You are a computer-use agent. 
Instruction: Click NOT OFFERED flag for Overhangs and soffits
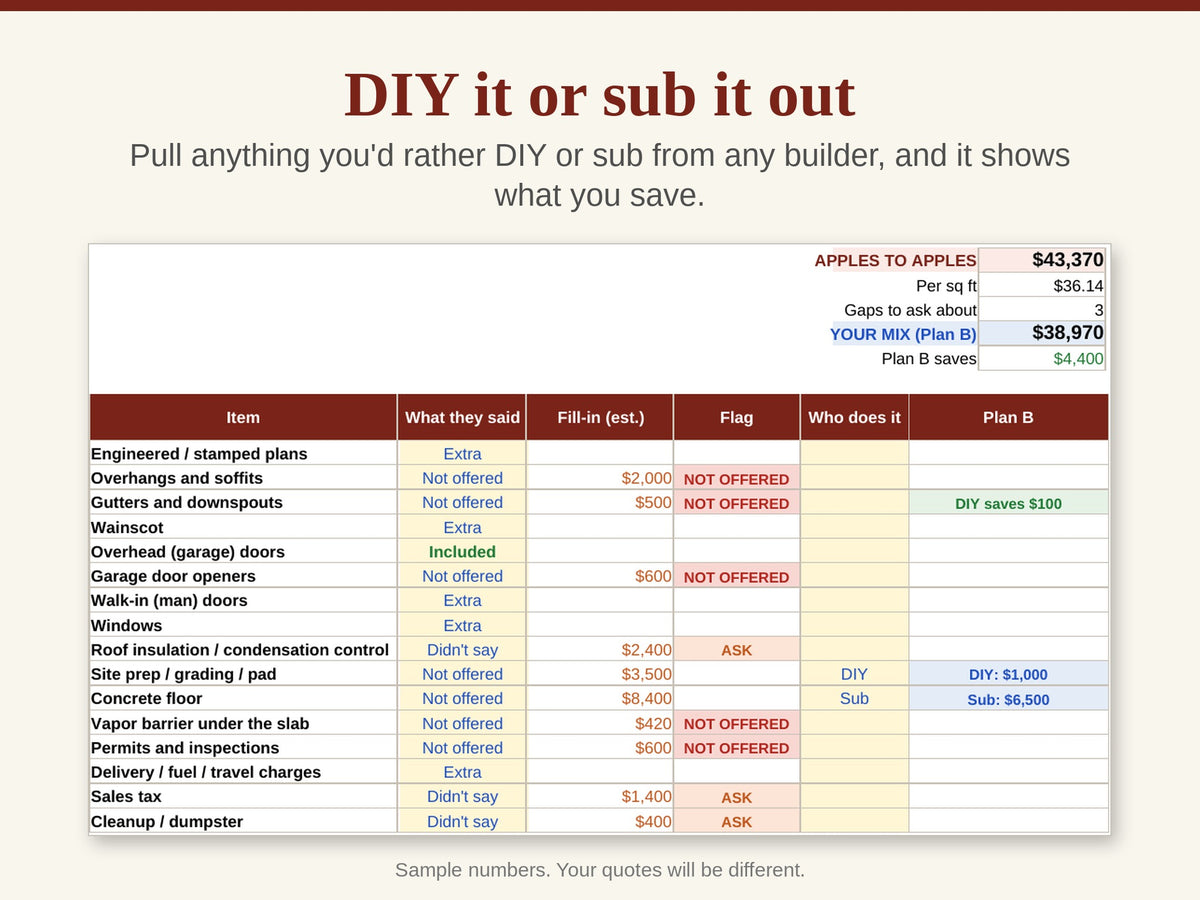point(737,478)
